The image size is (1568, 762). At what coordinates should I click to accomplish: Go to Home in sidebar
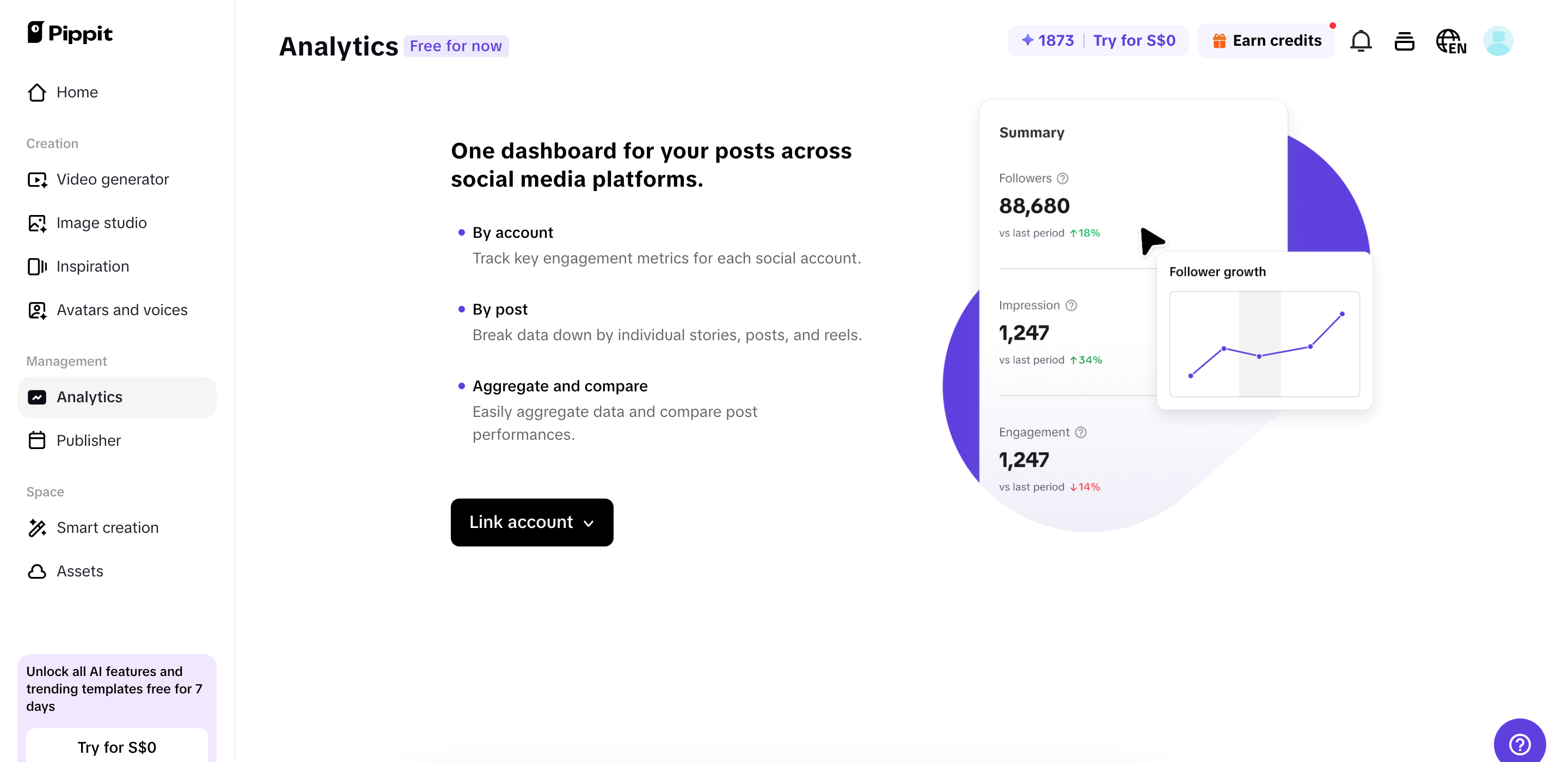[x=77, y=92]
